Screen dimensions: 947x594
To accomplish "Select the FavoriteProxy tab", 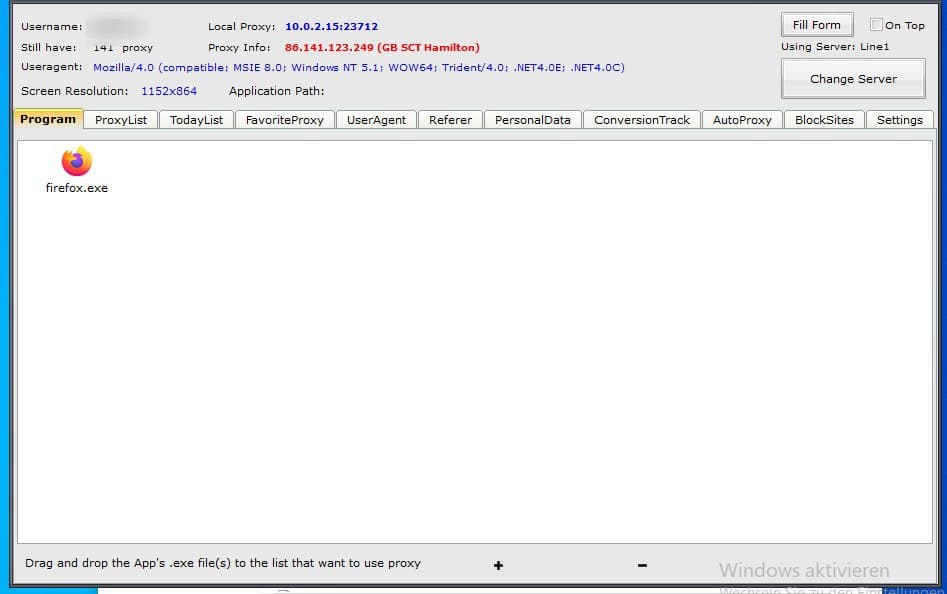I will click(x=285, y=120).
